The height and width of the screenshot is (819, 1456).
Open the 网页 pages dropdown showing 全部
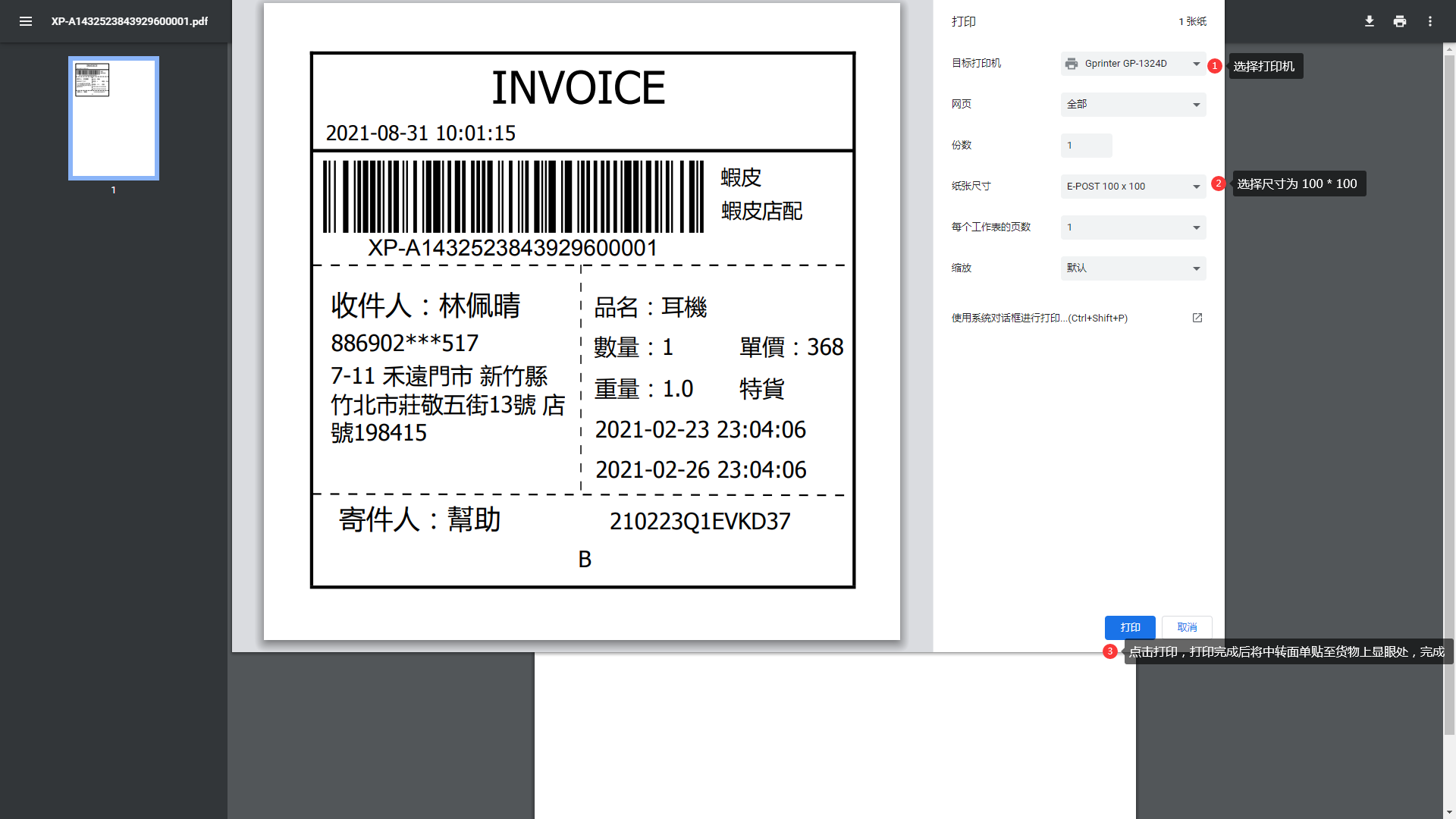[1133, 105]
